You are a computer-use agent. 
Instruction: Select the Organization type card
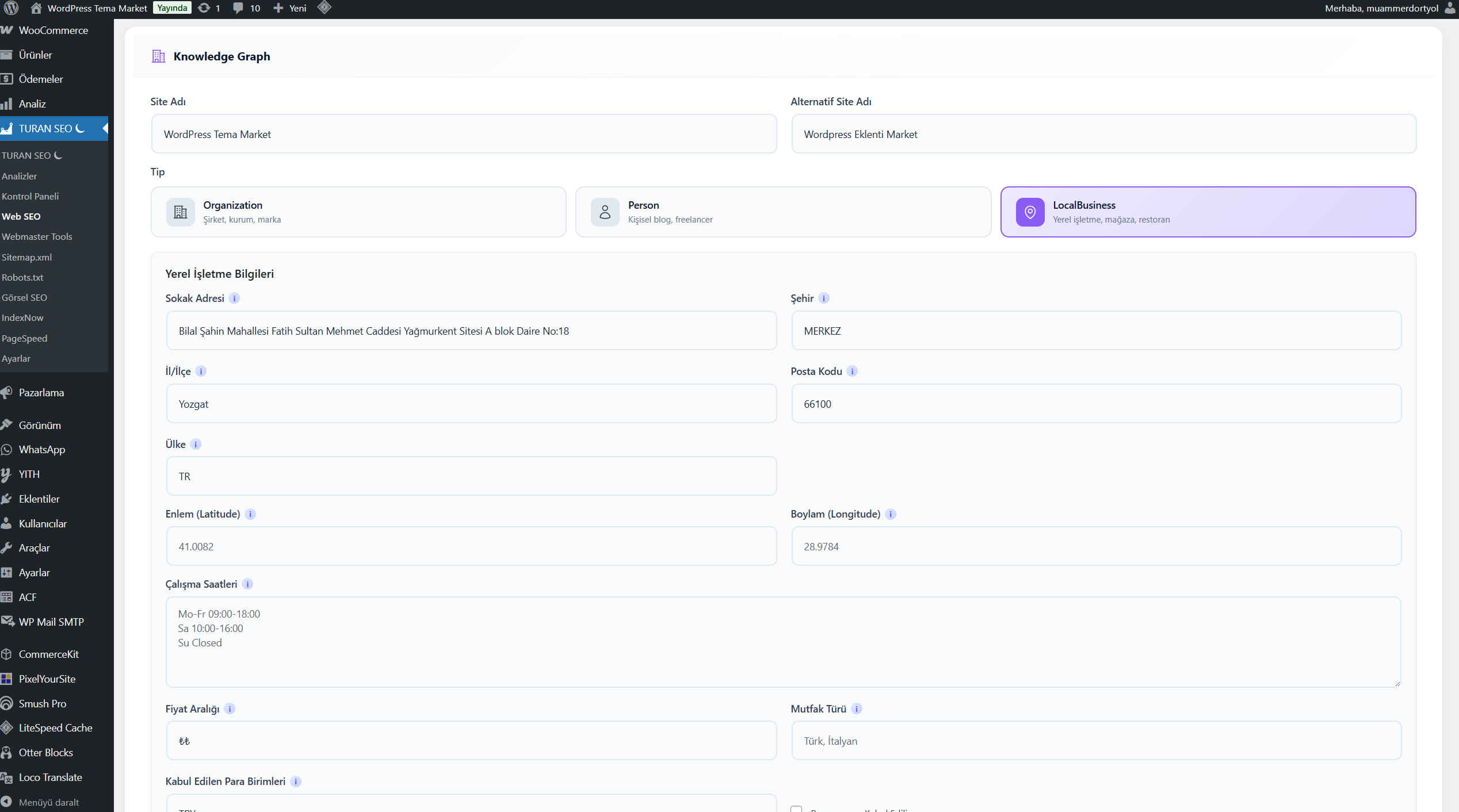coord(358,212)
